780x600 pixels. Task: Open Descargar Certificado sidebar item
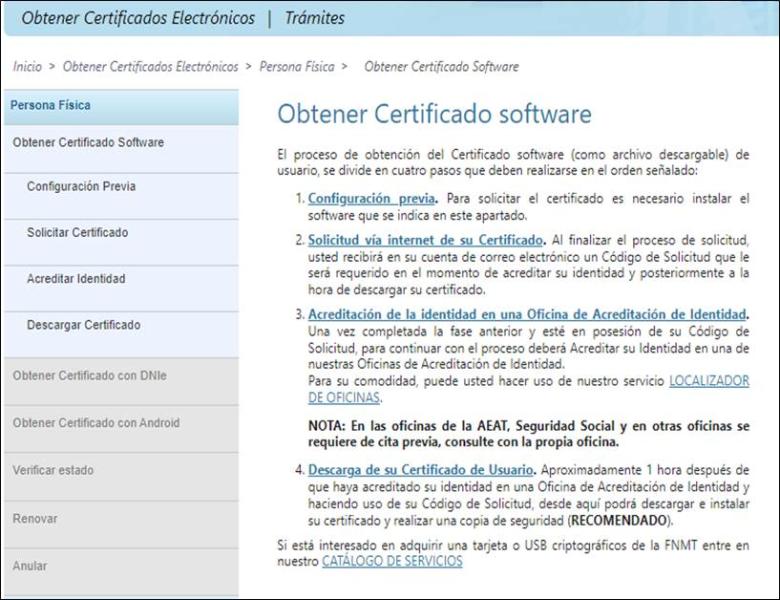(83, 325)
